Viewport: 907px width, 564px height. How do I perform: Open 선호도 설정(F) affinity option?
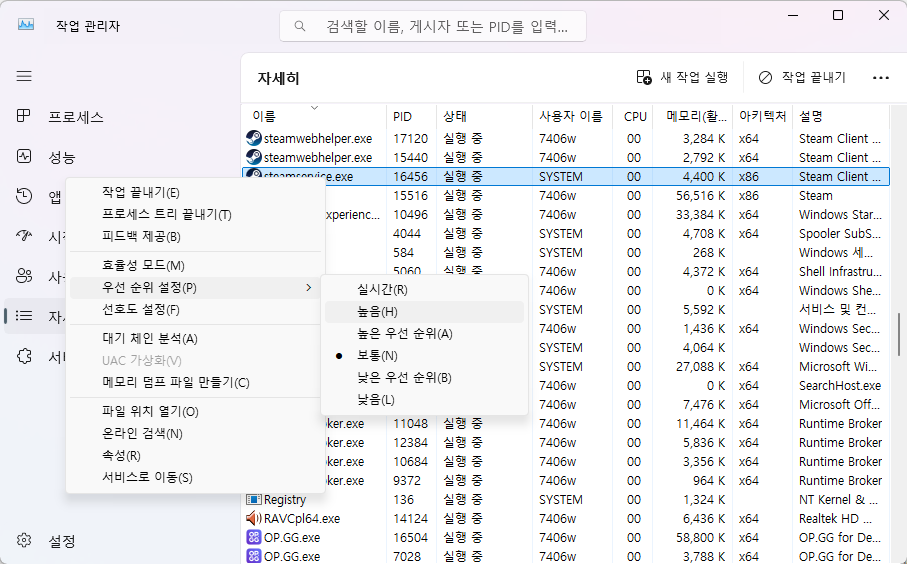point(196,309)
